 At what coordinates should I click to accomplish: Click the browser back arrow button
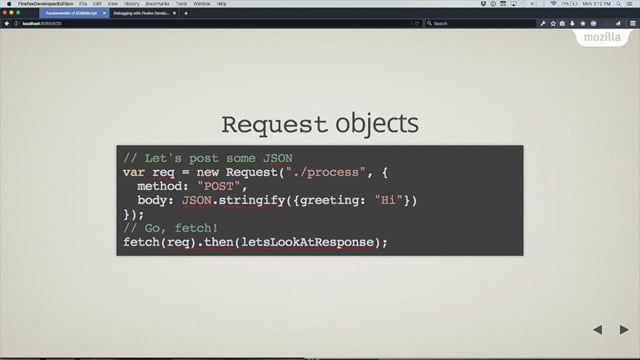(x=7, y=24)
